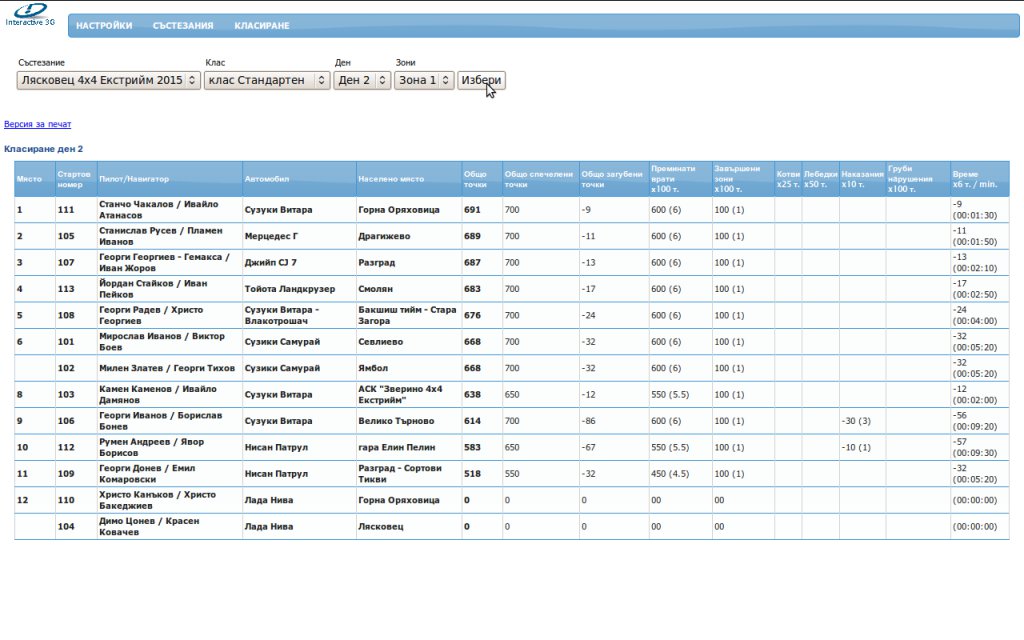
Task: Click the Общо точки column header
Action: [476, 179]
